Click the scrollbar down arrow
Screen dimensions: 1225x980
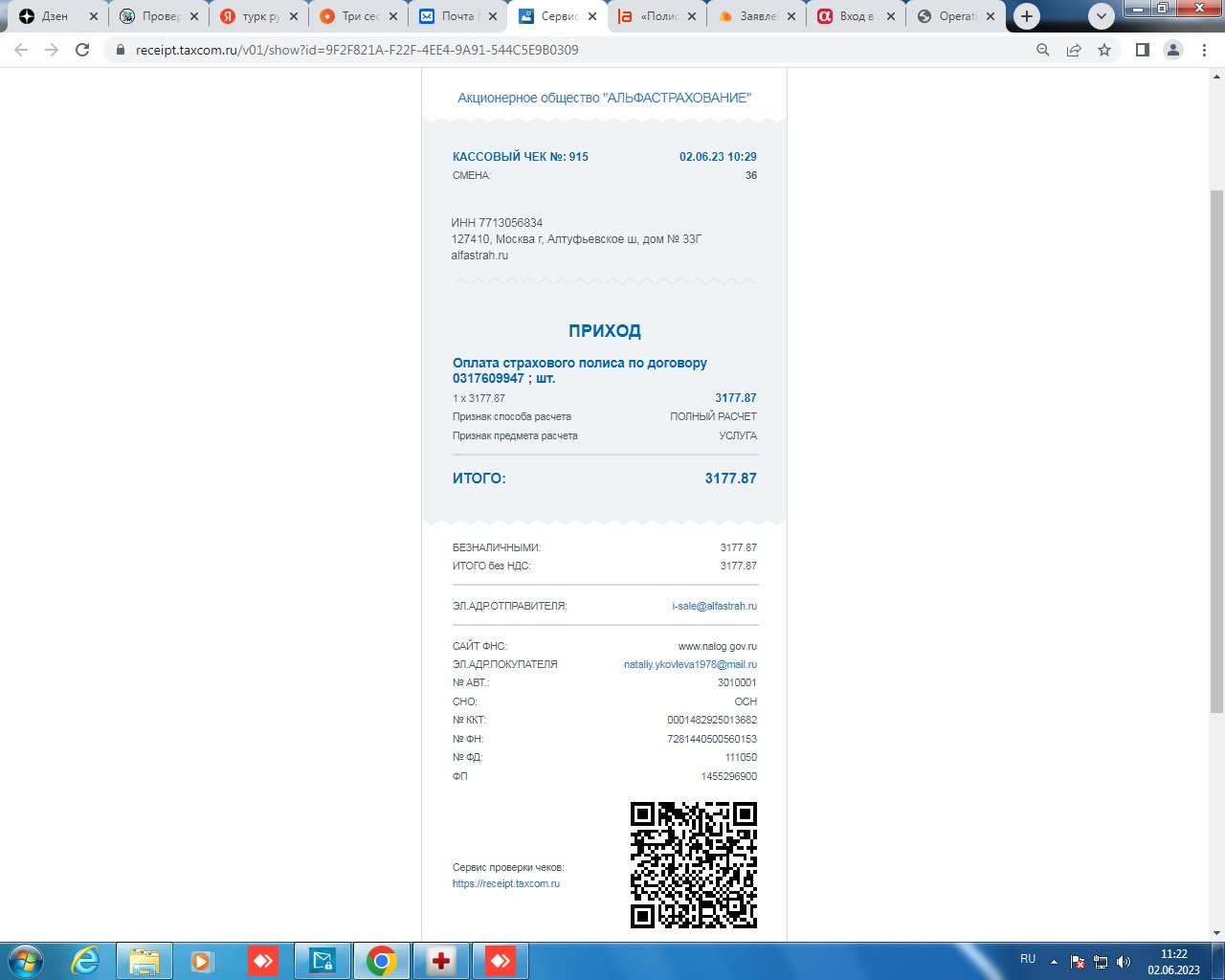pyautogui.click(x=1217, y=933)
